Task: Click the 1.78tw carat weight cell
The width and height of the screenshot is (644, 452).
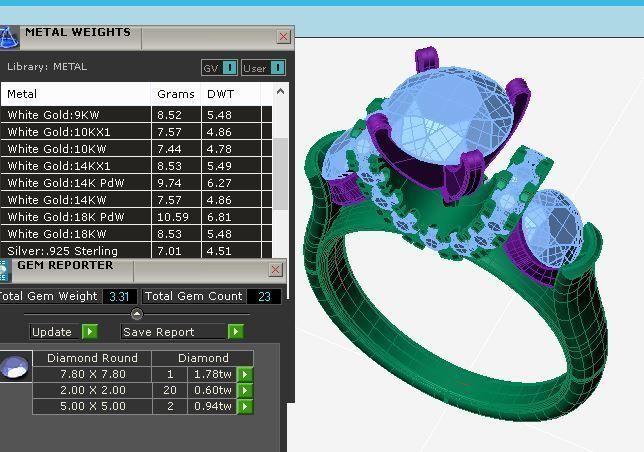Action: point(212,374)
